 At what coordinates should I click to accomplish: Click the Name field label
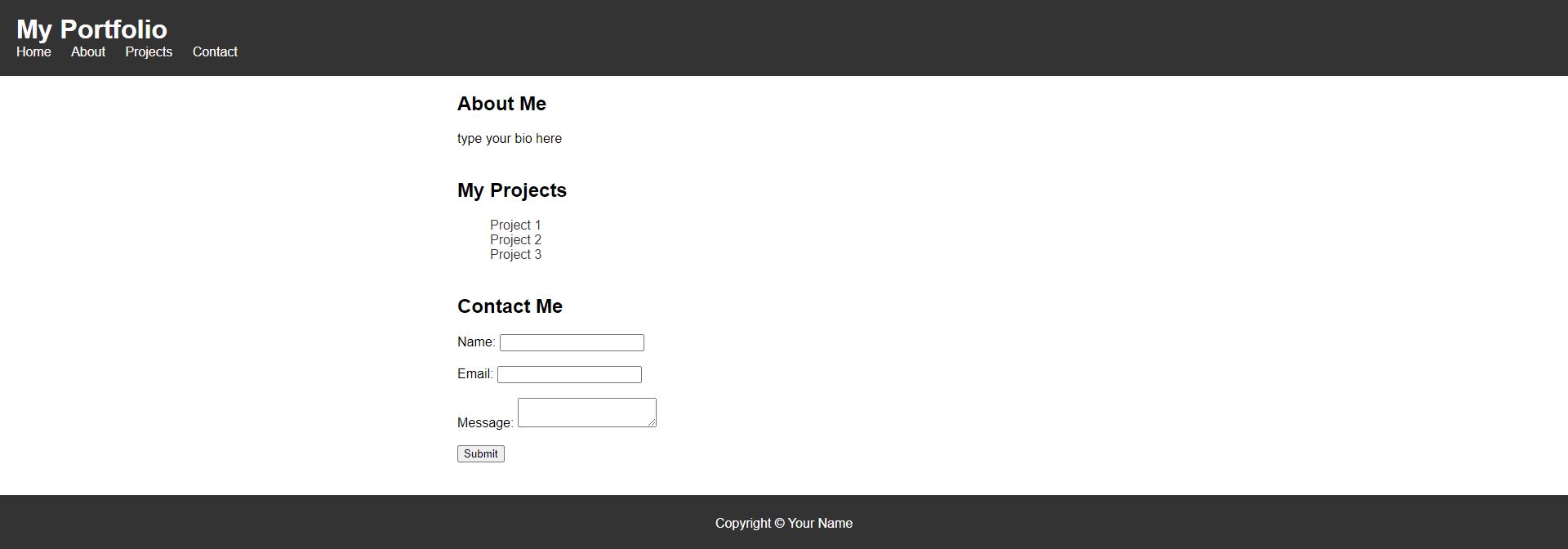pos(475,342)
